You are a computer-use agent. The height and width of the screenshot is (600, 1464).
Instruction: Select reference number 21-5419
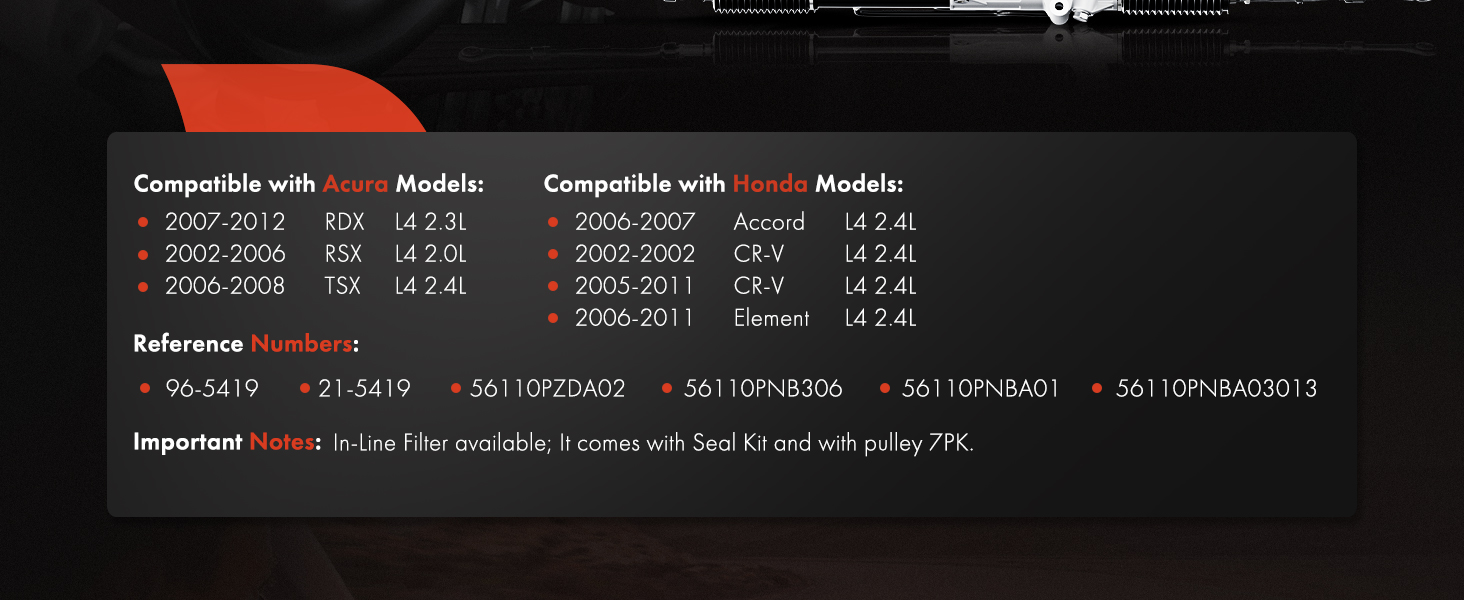pos(364,388)
